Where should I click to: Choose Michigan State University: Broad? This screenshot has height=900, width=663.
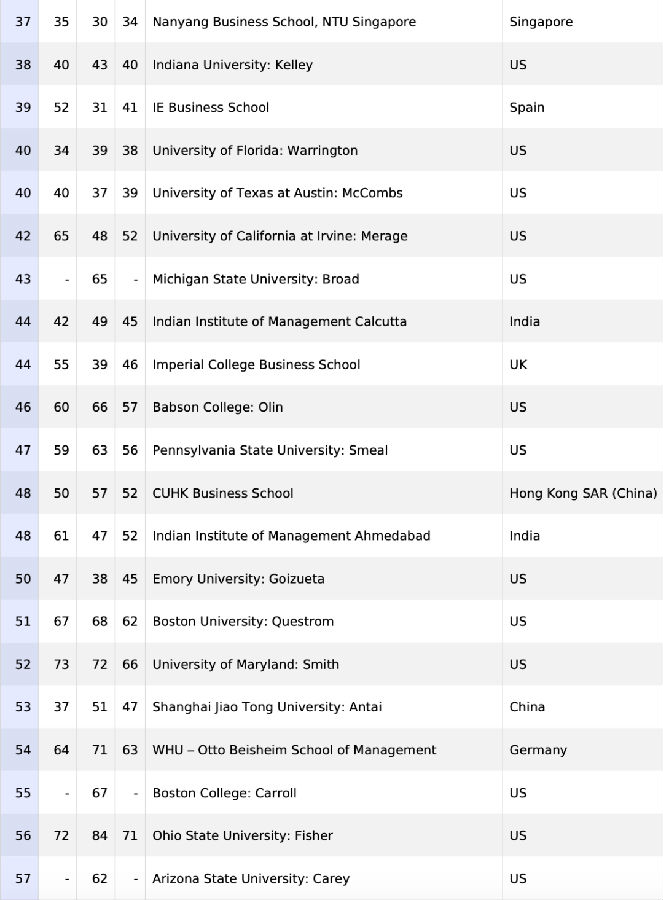click(x=255, y=279)
